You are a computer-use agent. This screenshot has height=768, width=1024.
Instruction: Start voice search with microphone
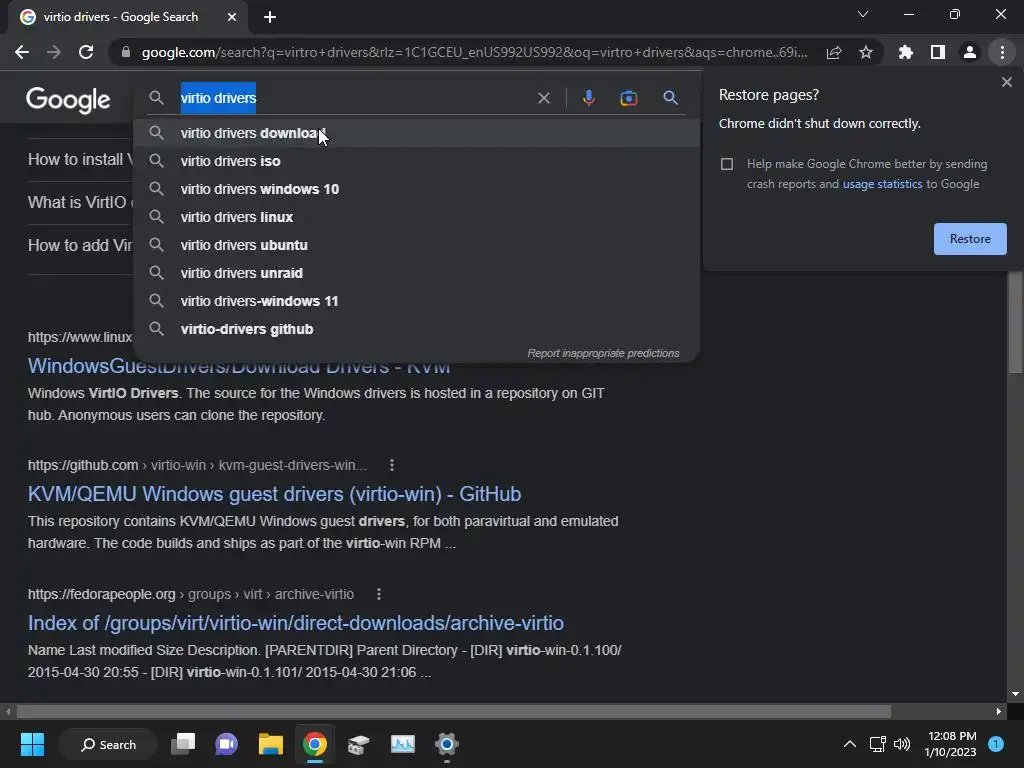(588, 98)
